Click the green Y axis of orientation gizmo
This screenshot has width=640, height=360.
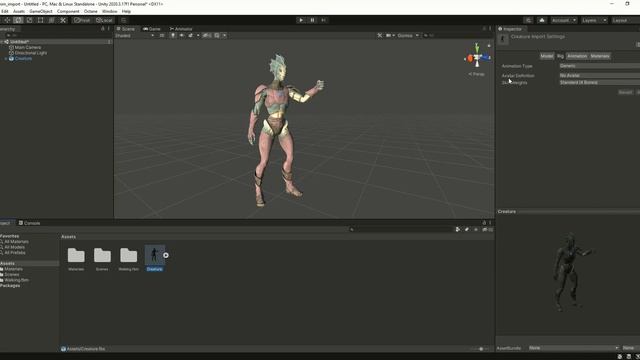477,48
